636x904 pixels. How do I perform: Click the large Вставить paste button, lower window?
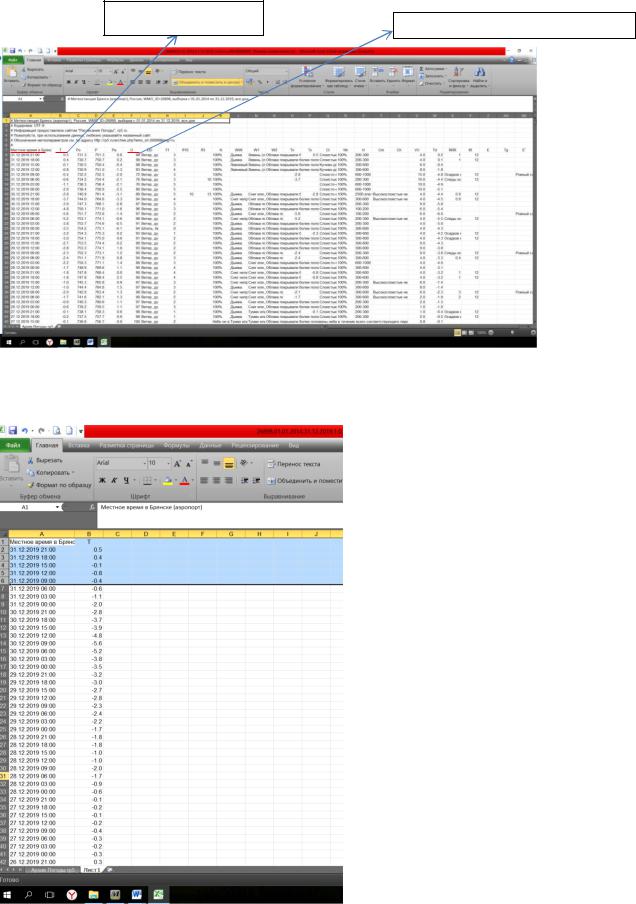(x=10, y=469)
